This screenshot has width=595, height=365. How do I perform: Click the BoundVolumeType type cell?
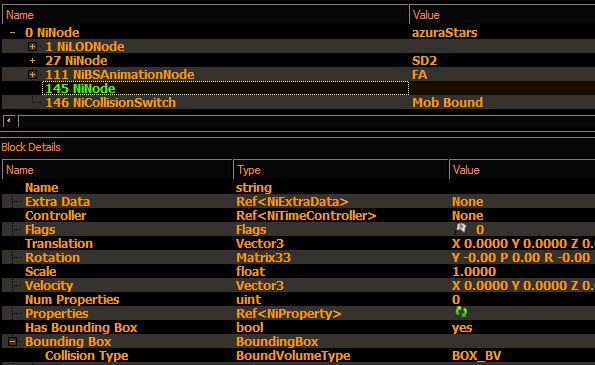coord(293,356)
